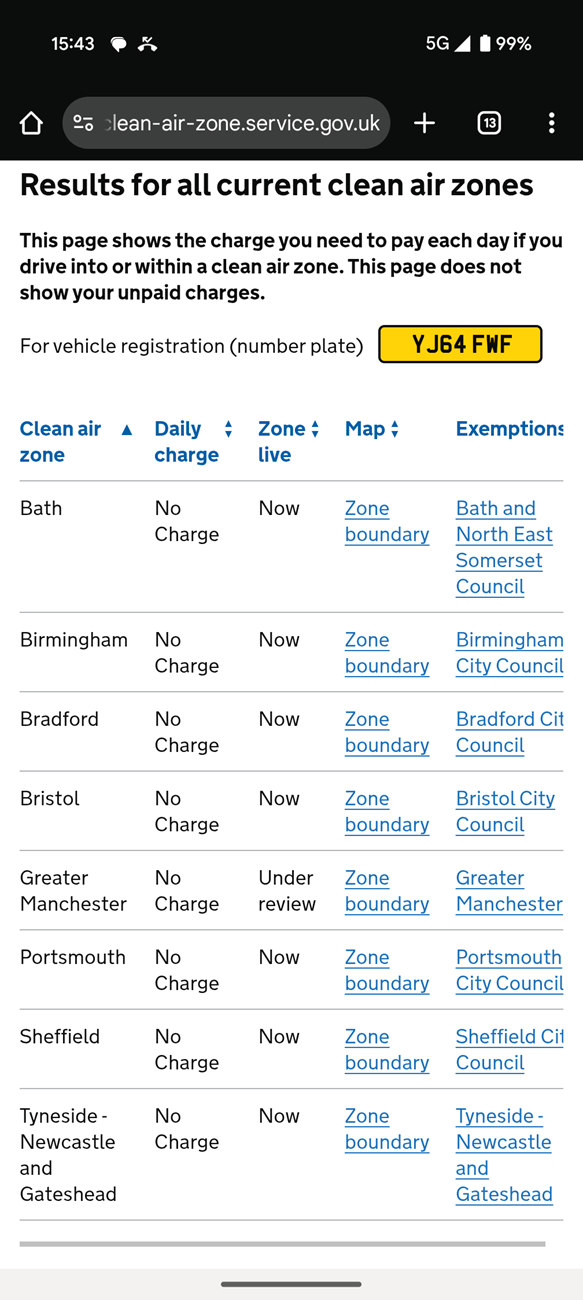Open Birmingham City Council exemptions link

[510, 652]
